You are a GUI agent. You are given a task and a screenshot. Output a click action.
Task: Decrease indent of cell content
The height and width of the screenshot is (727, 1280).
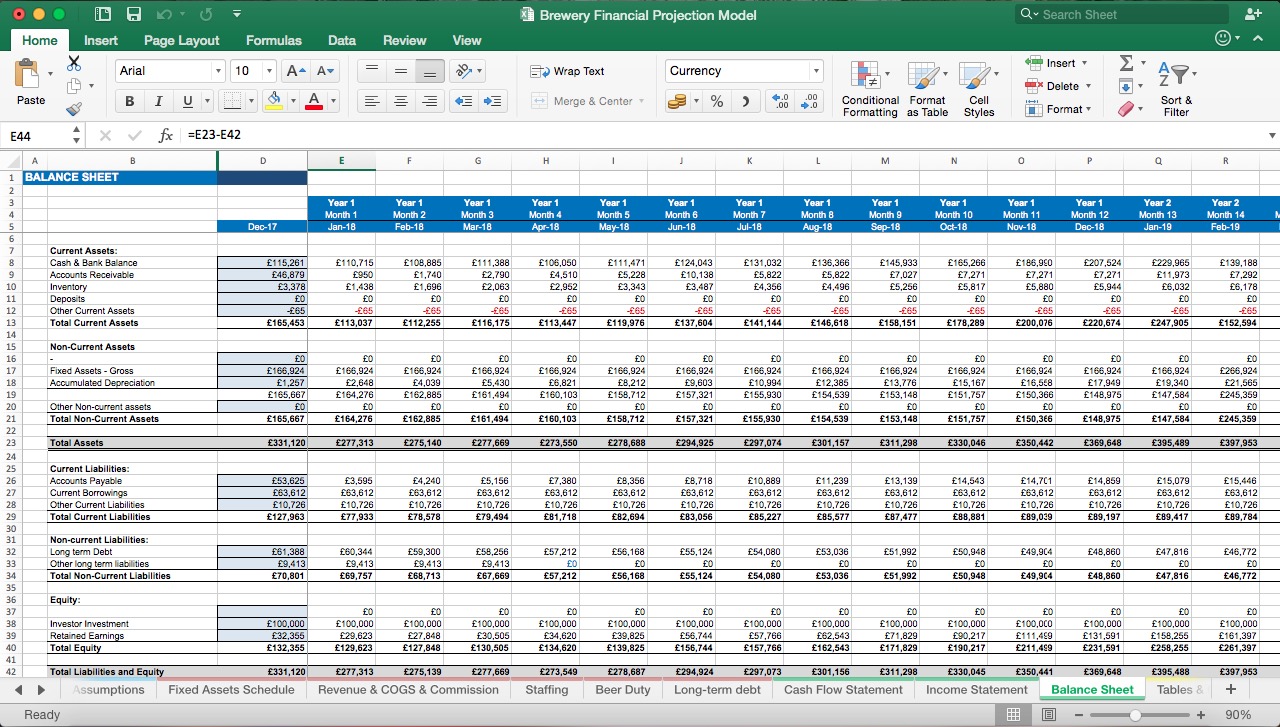pos(463,101)
